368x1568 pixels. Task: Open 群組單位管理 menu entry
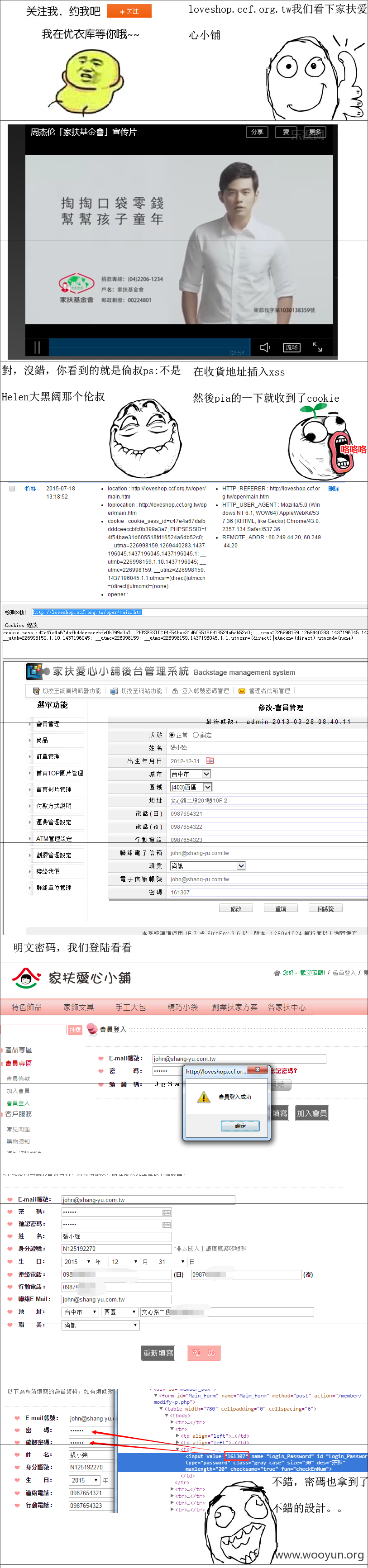click(x=53, y=888)
